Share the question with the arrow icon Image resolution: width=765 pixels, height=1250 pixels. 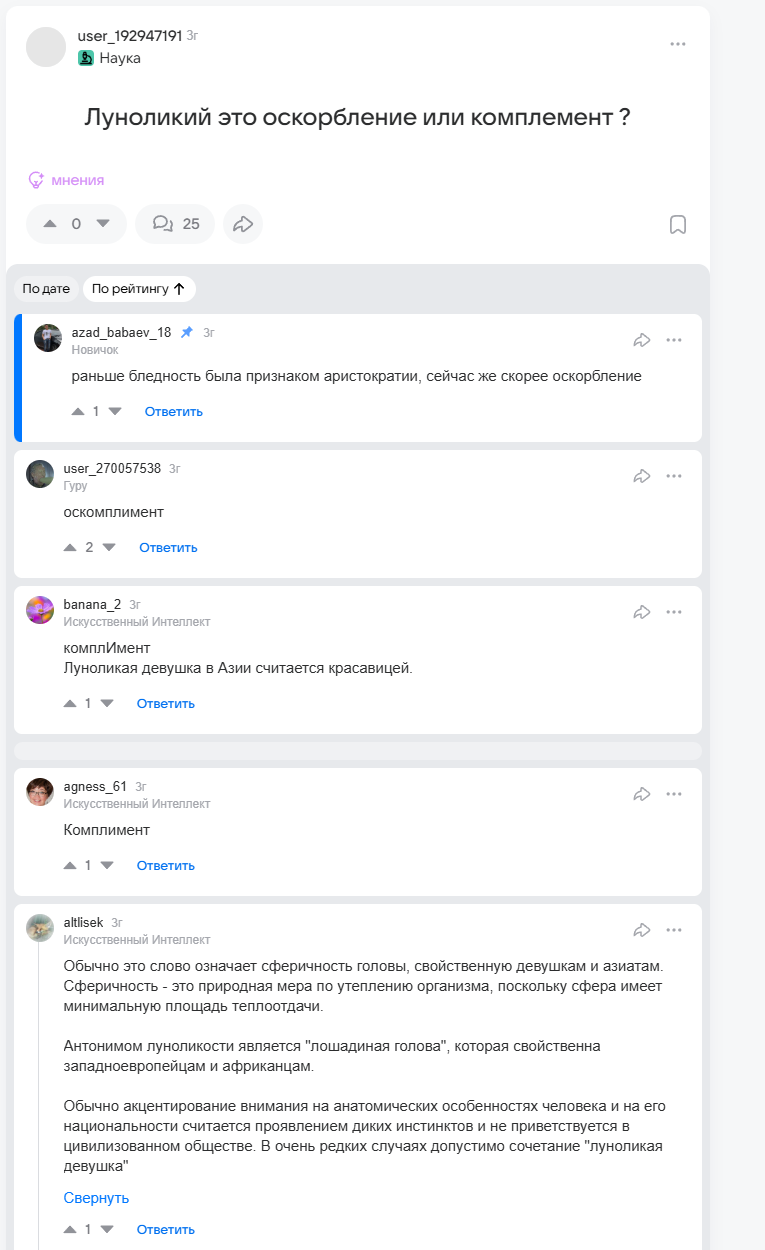[x=243, y=224]
